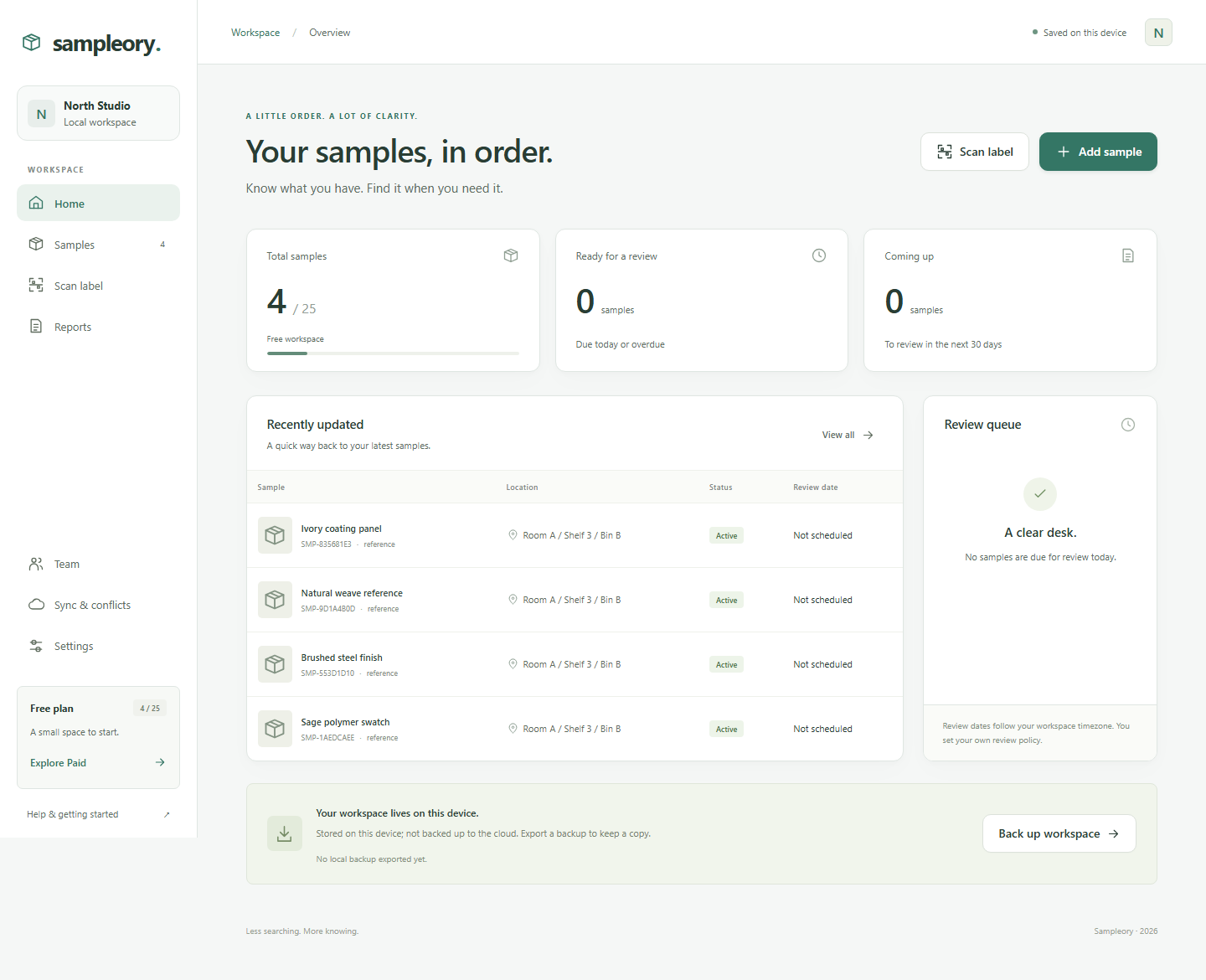
Task: Follow the View all link
Action: coord(848,435)
